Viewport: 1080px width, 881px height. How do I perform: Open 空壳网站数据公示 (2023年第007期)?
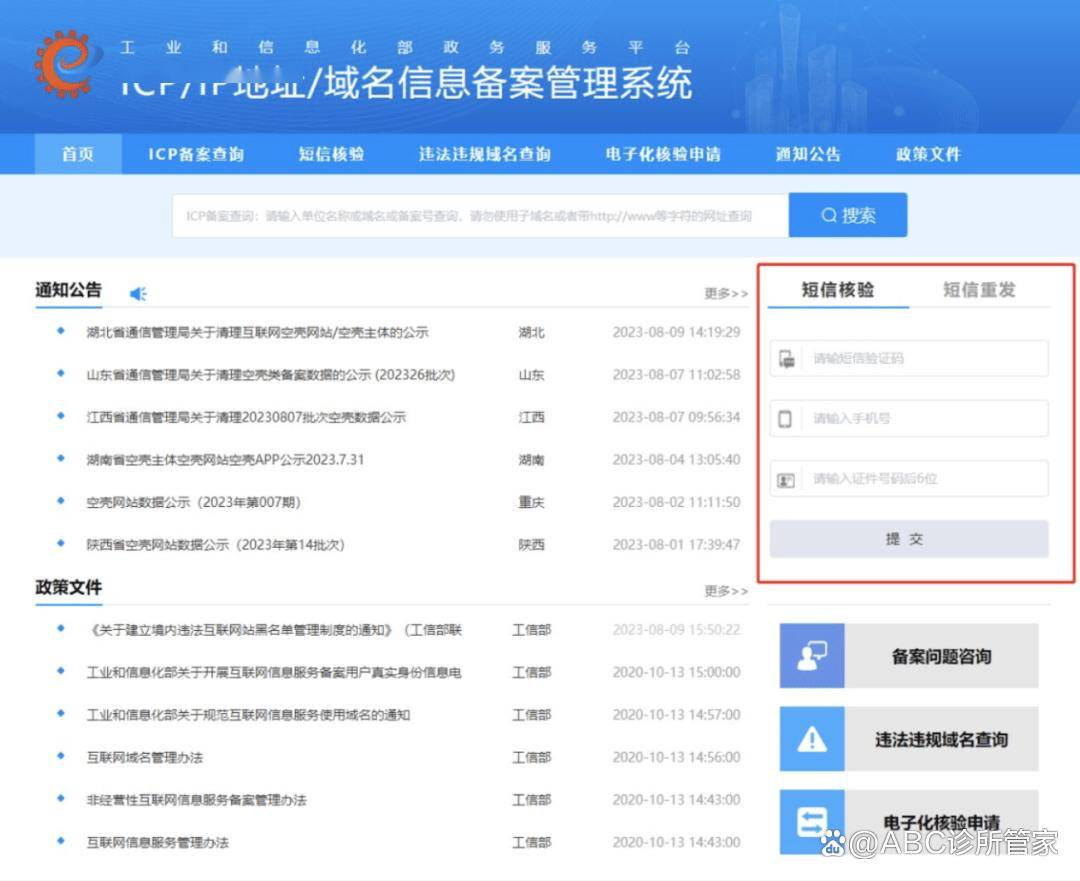pos(194,502)
